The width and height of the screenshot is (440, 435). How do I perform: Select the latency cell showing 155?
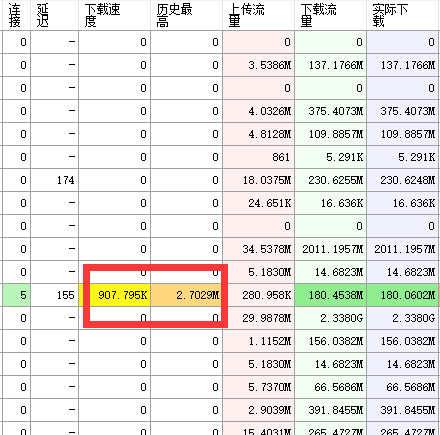[x=55, y=295]
